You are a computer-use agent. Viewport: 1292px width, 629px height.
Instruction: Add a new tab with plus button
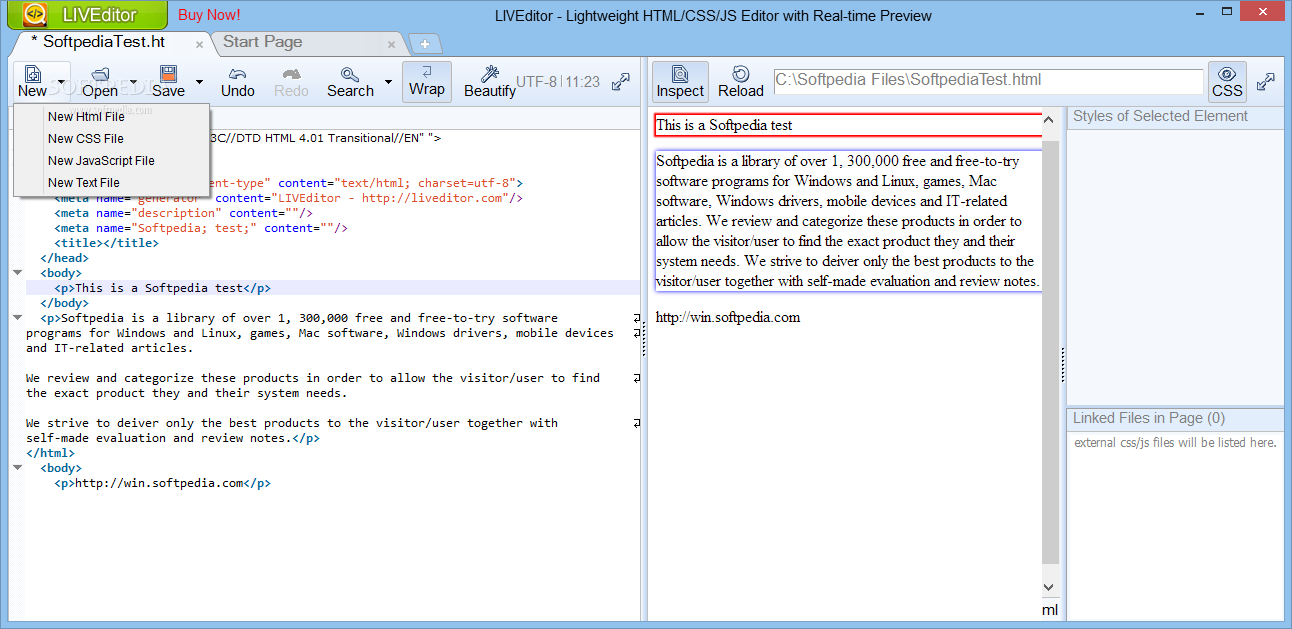coord(425,44)
